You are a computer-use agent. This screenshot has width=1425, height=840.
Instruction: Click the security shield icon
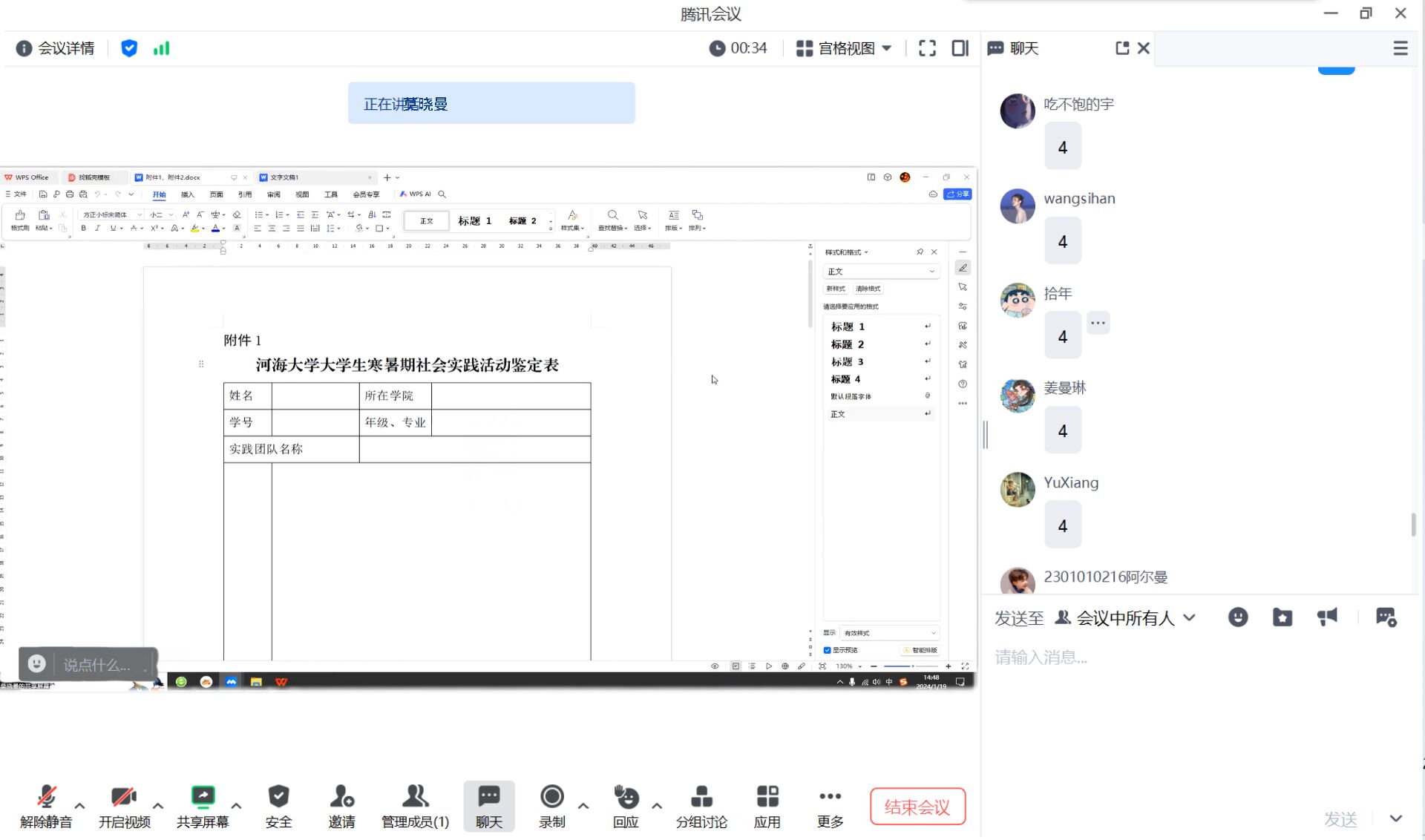(x=129, y=48)
